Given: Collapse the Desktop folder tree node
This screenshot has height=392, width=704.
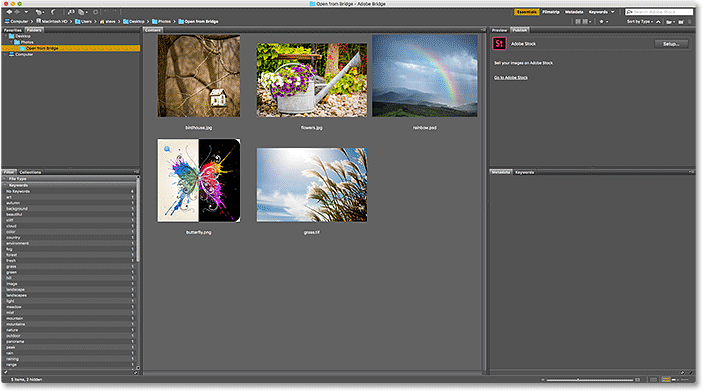Looking at the screenshot, I should pos(6,36).
